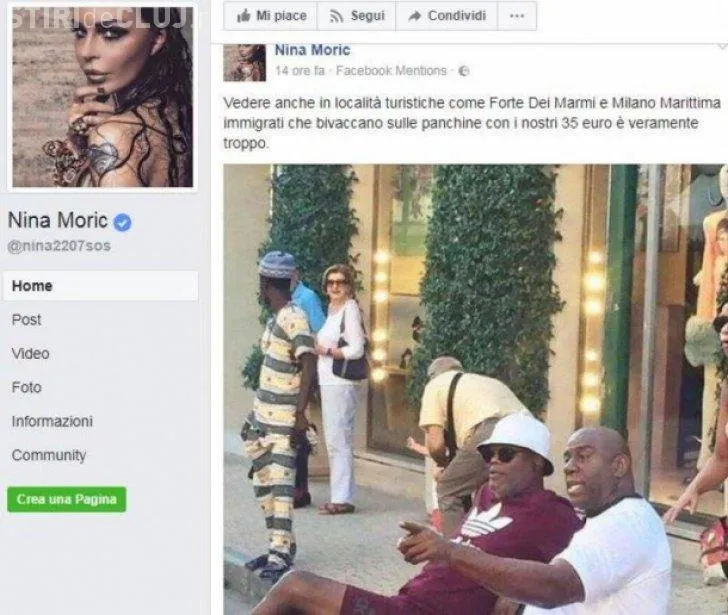Open the Informazioni page section
Viewport: 728px width, 615px height.
[x=52, y=421]
